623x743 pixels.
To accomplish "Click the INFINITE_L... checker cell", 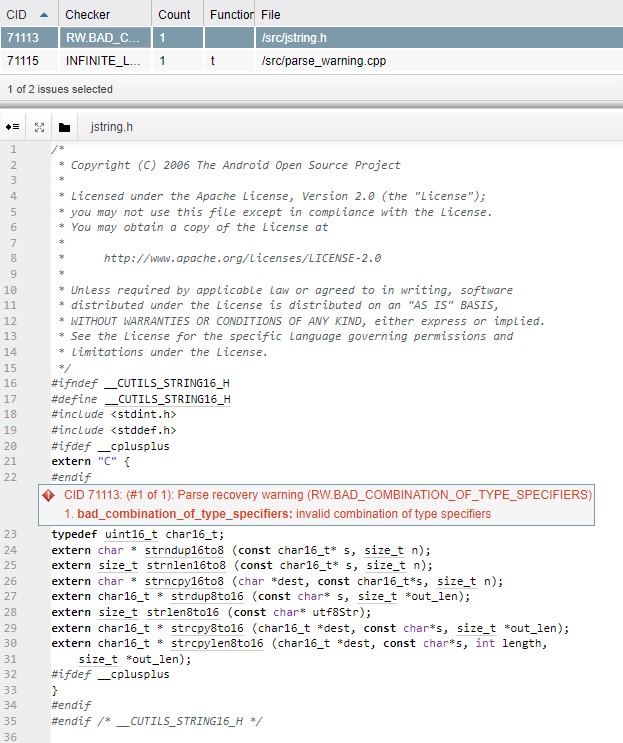I will coord(105,61).
